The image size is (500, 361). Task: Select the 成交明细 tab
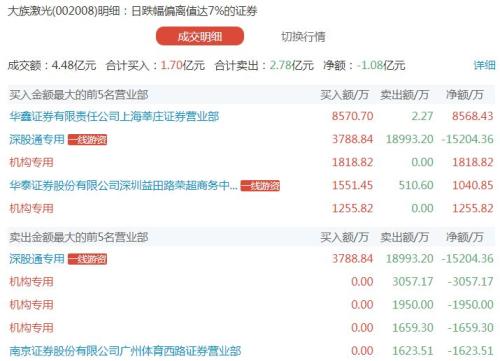[200, 36]
